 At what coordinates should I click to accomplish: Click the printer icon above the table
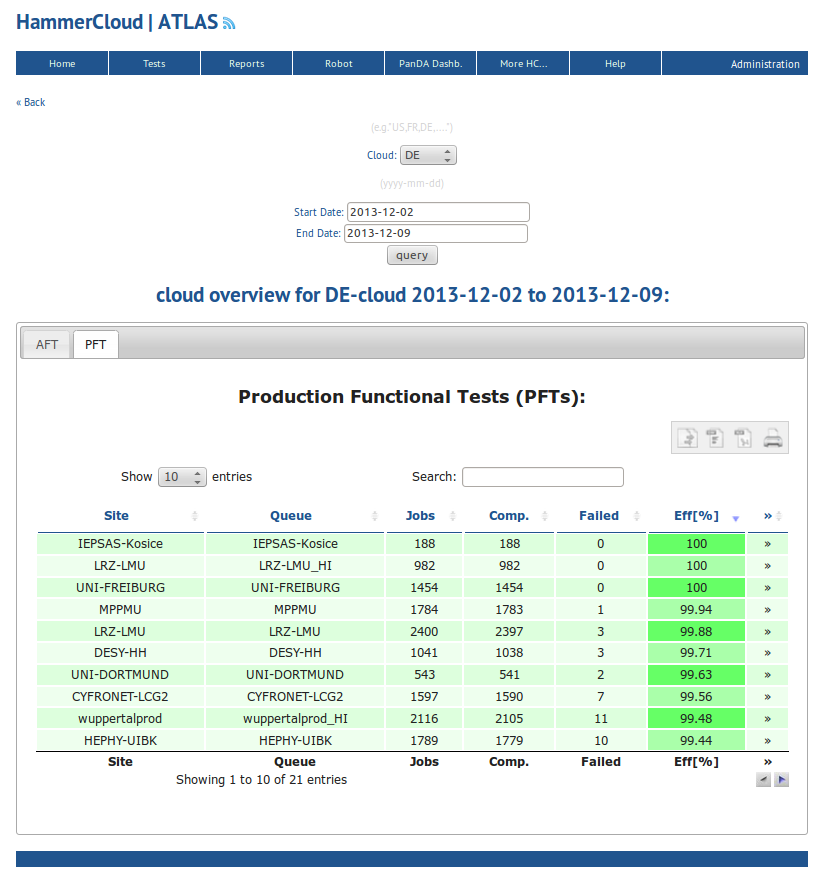(x=772, y=438)
